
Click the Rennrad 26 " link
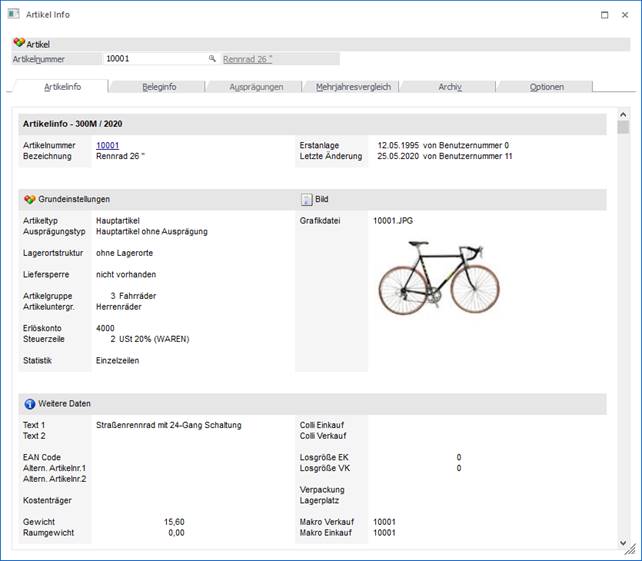click(x=248, y=60)
